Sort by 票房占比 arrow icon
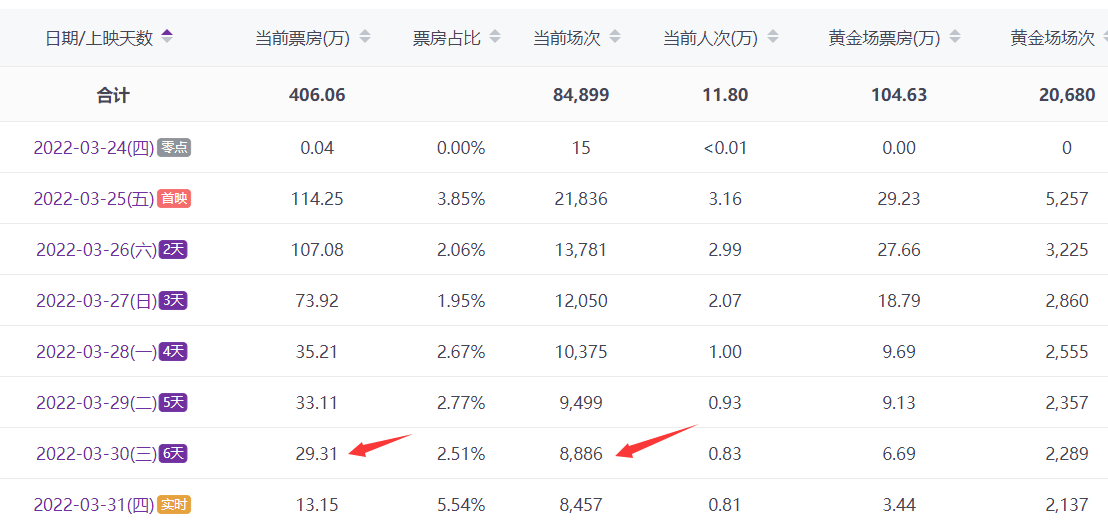Image resolution: width=1108 pixels, height=524 pixels. click(x=495, y=37)
